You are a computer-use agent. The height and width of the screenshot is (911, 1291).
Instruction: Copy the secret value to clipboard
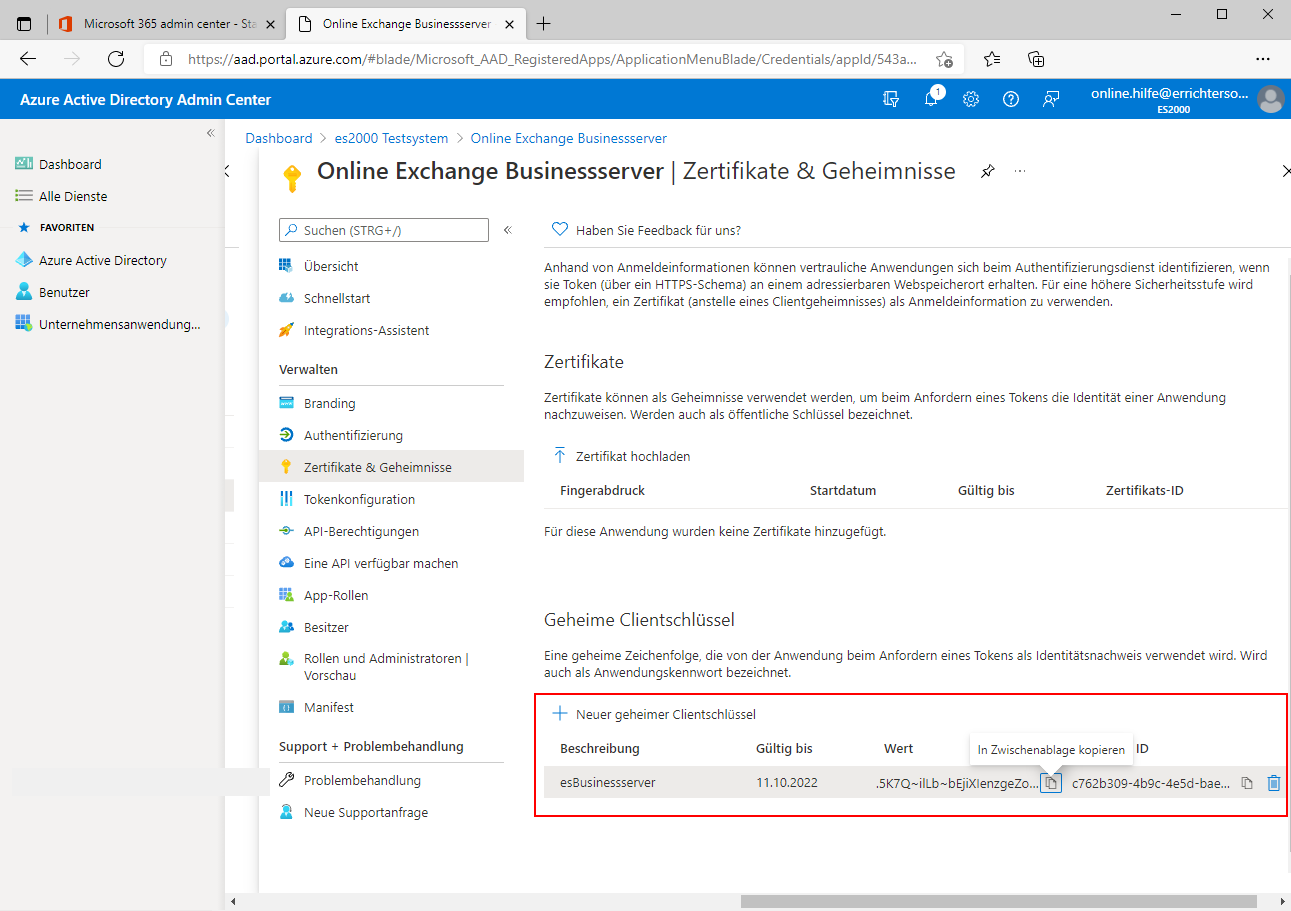tap(1050, 783)
